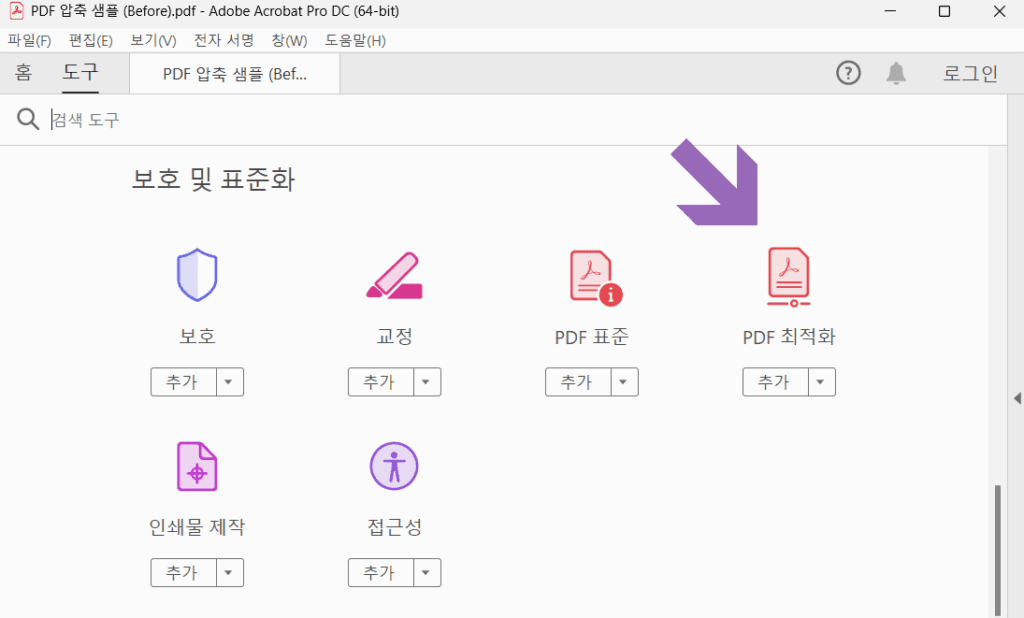Minimize the Acrobat window
The width and height of the screenshot is (1024, 618).
tap(889, 11)
